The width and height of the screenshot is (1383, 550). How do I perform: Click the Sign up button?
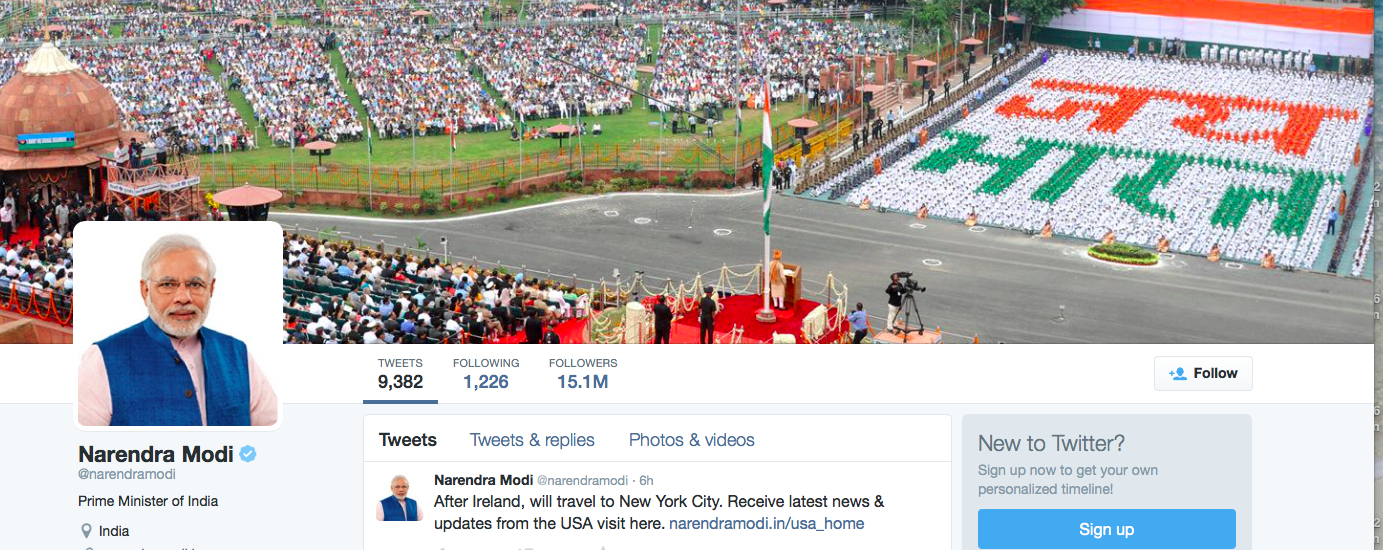click(1106, 530)
